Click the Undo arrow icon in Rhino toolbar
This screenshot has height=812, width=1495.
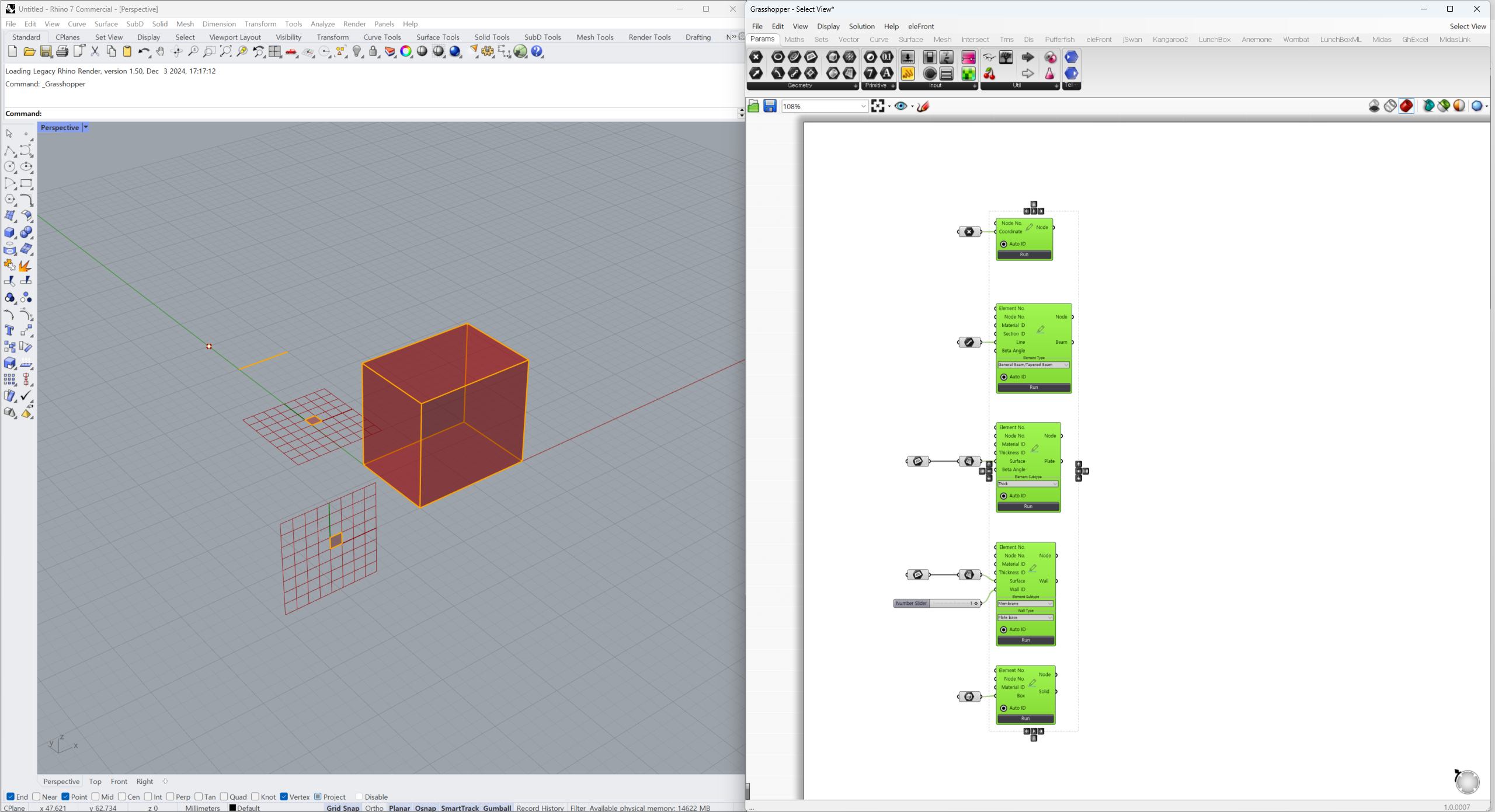pyautogui.click(x=144, y=52)
